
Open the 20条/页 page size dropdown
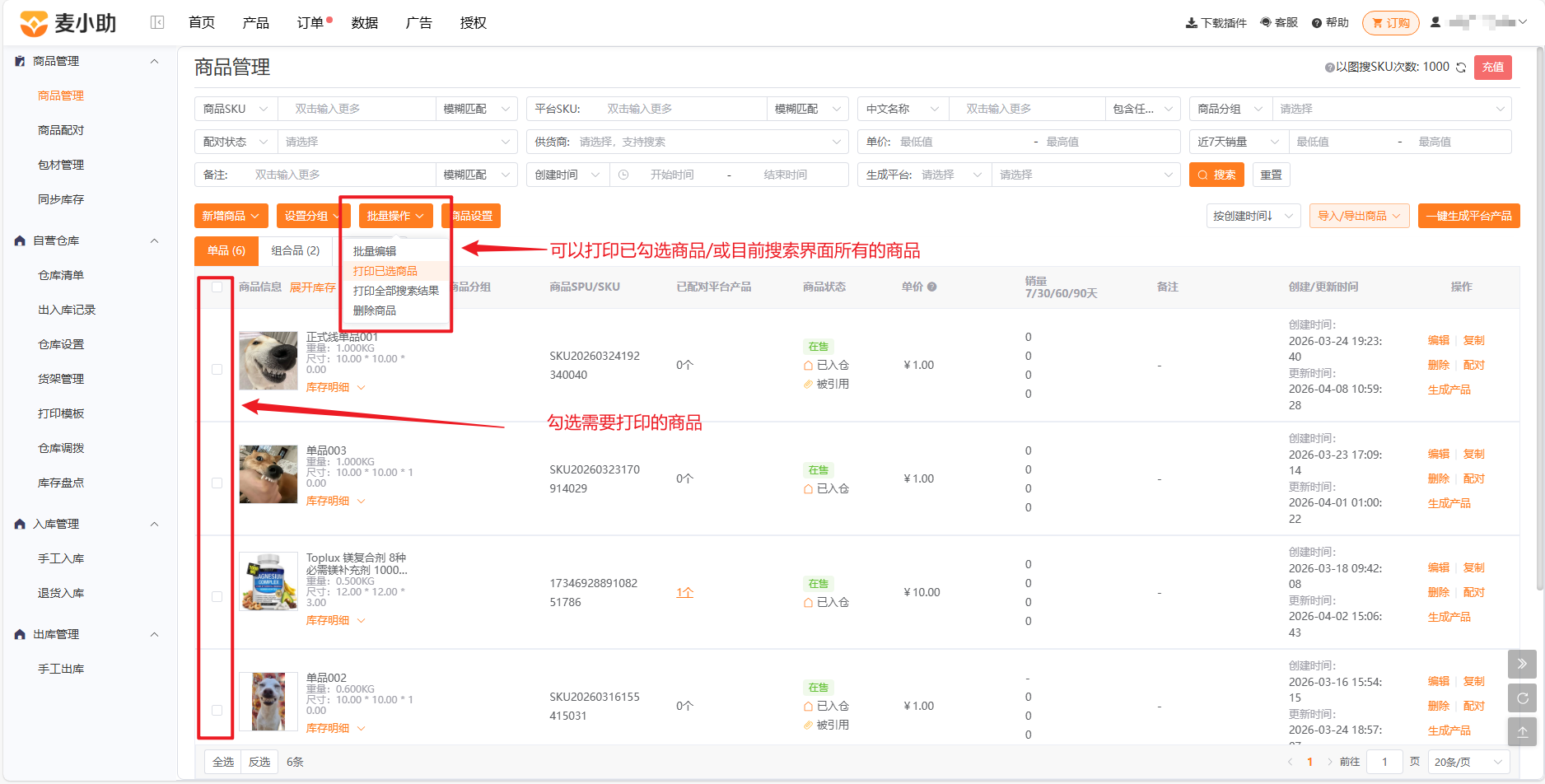[x=1468, y=762]
